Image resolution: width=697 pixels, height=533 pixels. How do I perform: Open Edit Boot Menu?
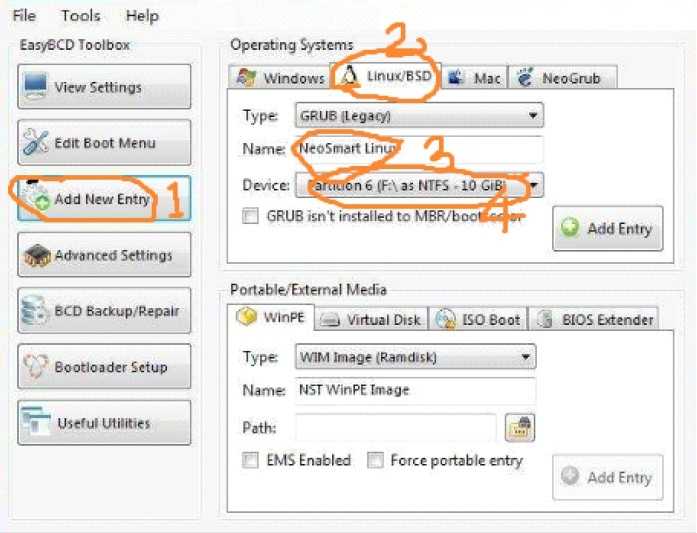tap(104, 143)
